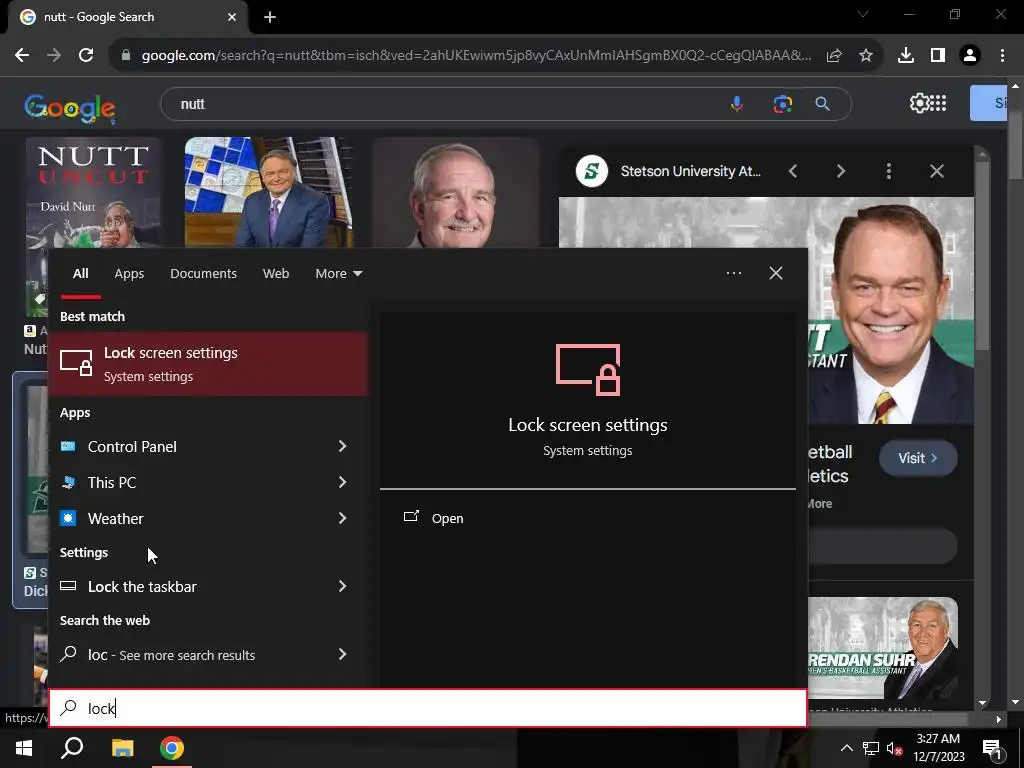1024x768 pixels.
Task: Open a new Chrome tab
Action: tap(270, 18)
